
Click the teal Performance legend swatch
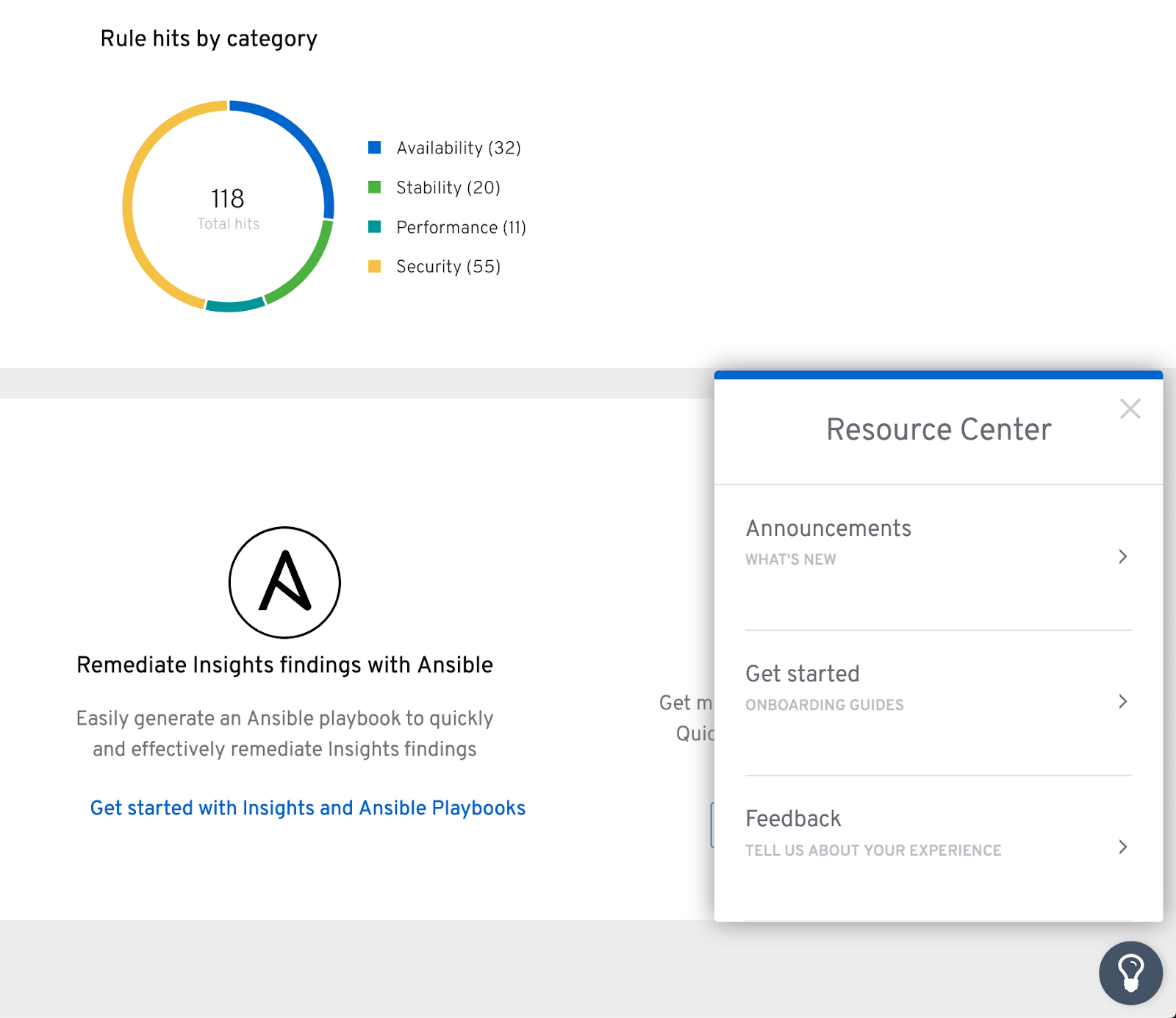point(375,227)
